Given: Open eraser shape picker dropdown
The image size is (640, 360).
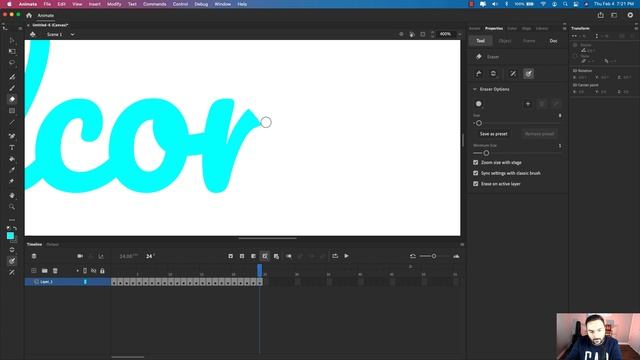Looking at the screenshot, I should tap(479, 104).
